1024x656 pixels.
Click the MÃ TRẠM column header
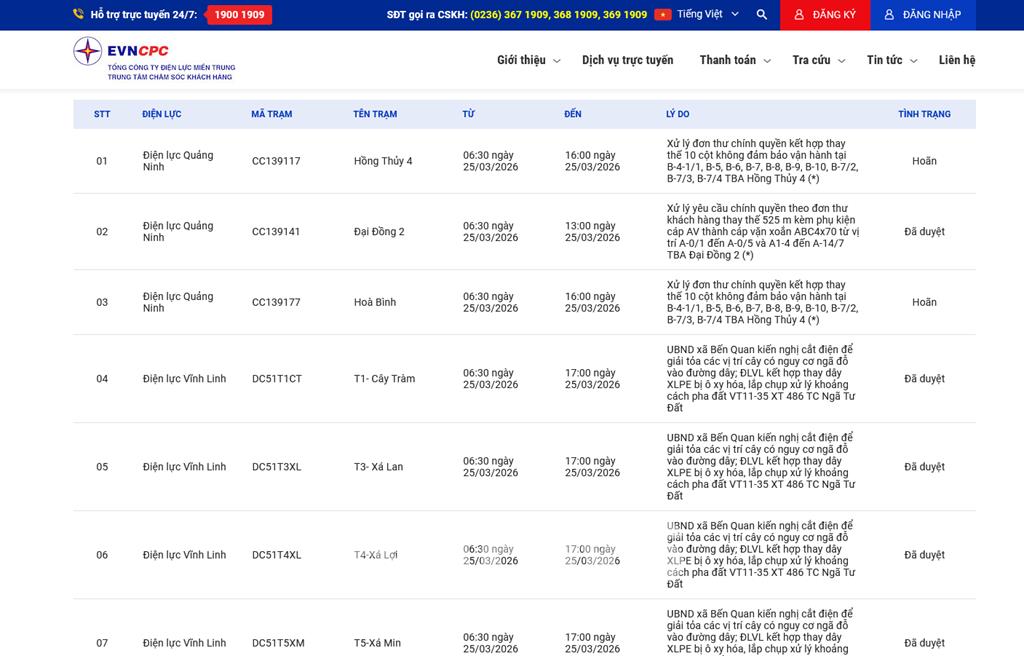click(271, 114)
